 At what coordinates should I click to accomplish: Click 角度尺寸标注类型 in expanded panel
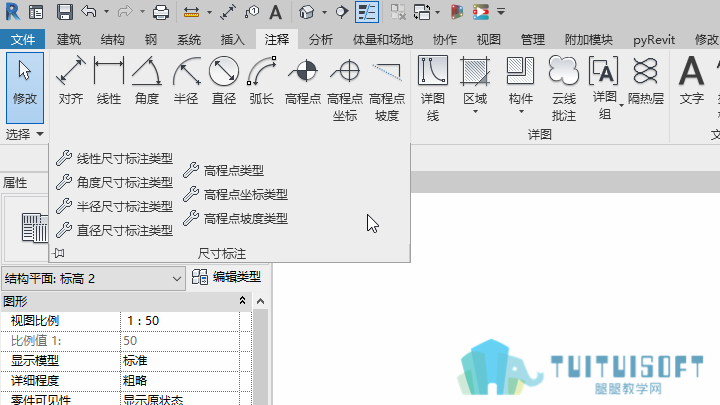[114, 182]
